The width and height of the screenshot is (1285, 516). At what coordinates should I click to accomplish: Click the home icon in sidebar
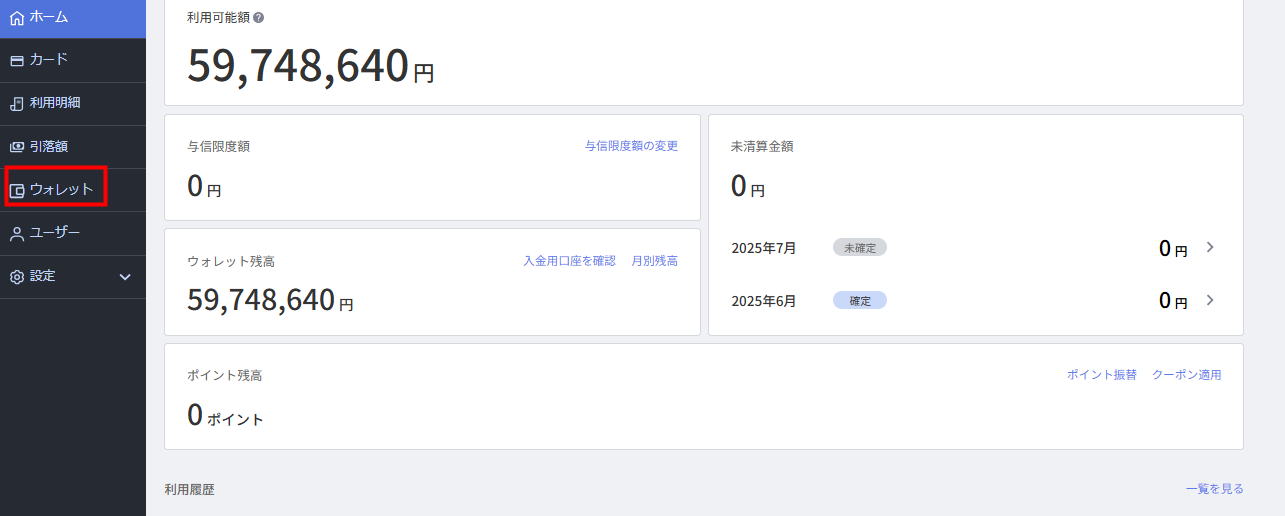(16, 17)
